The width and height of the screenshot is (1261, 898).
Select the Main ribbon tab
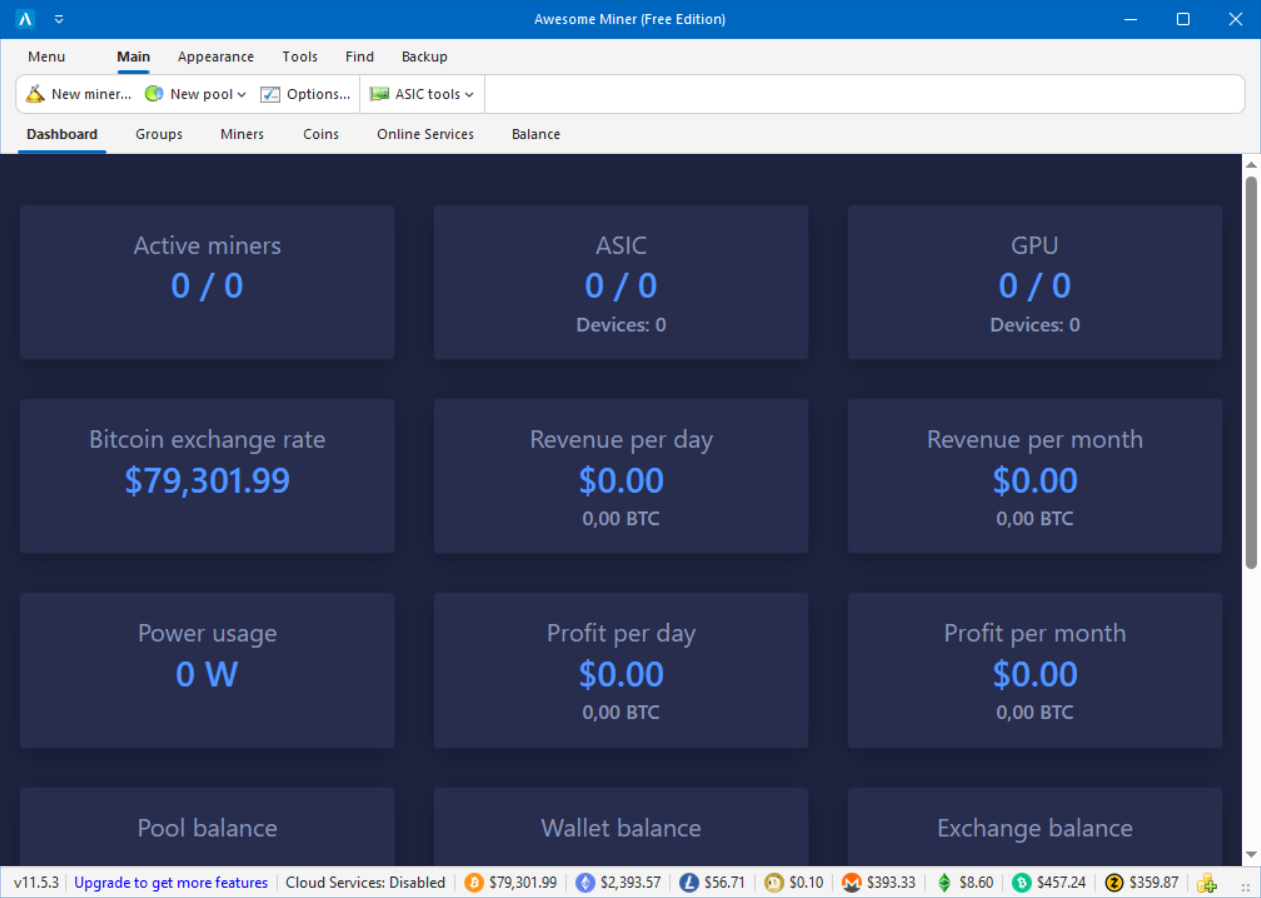133,57
